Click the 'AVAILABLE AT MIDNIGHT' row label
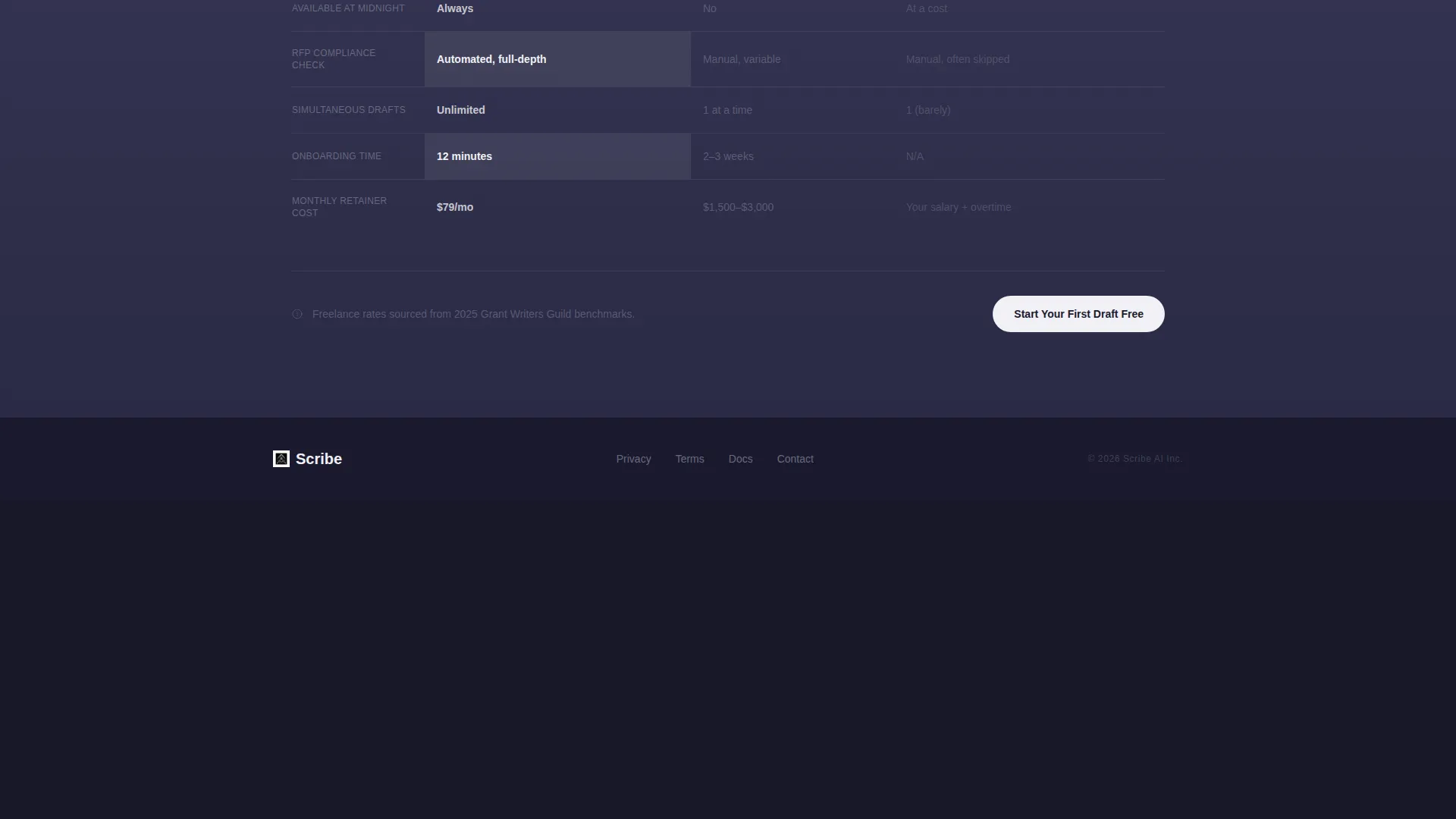This screenshot has width=1456, height=819. (348, 8)
